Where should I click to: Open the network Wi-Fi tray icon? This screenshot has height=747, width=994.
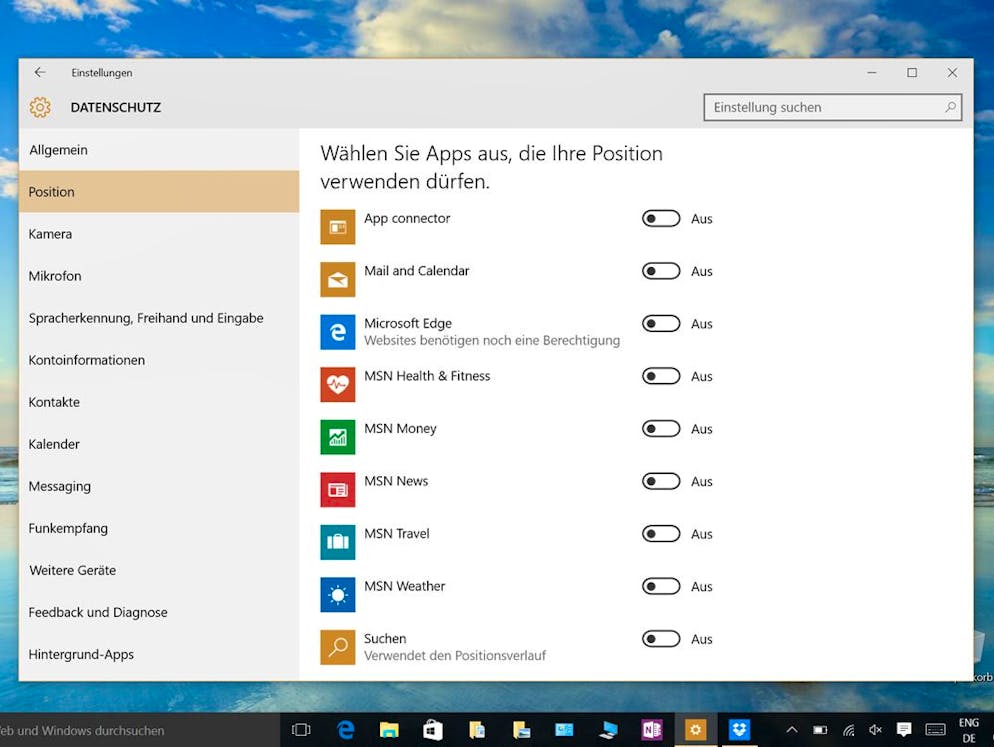tap(848, 730)
